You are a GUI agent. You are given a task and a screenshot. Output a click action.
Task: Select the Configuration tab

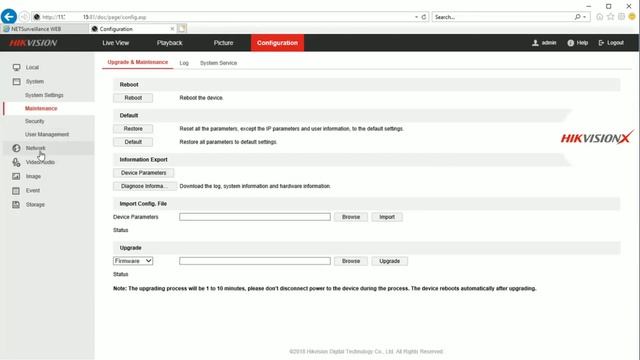(277, 43)
